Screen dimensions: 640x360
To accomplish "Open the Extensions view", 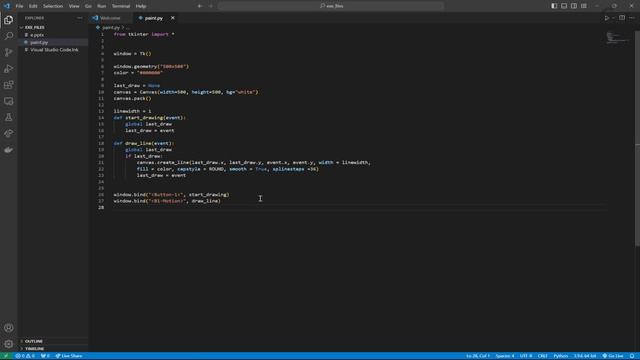I will (x=9, y=85).
